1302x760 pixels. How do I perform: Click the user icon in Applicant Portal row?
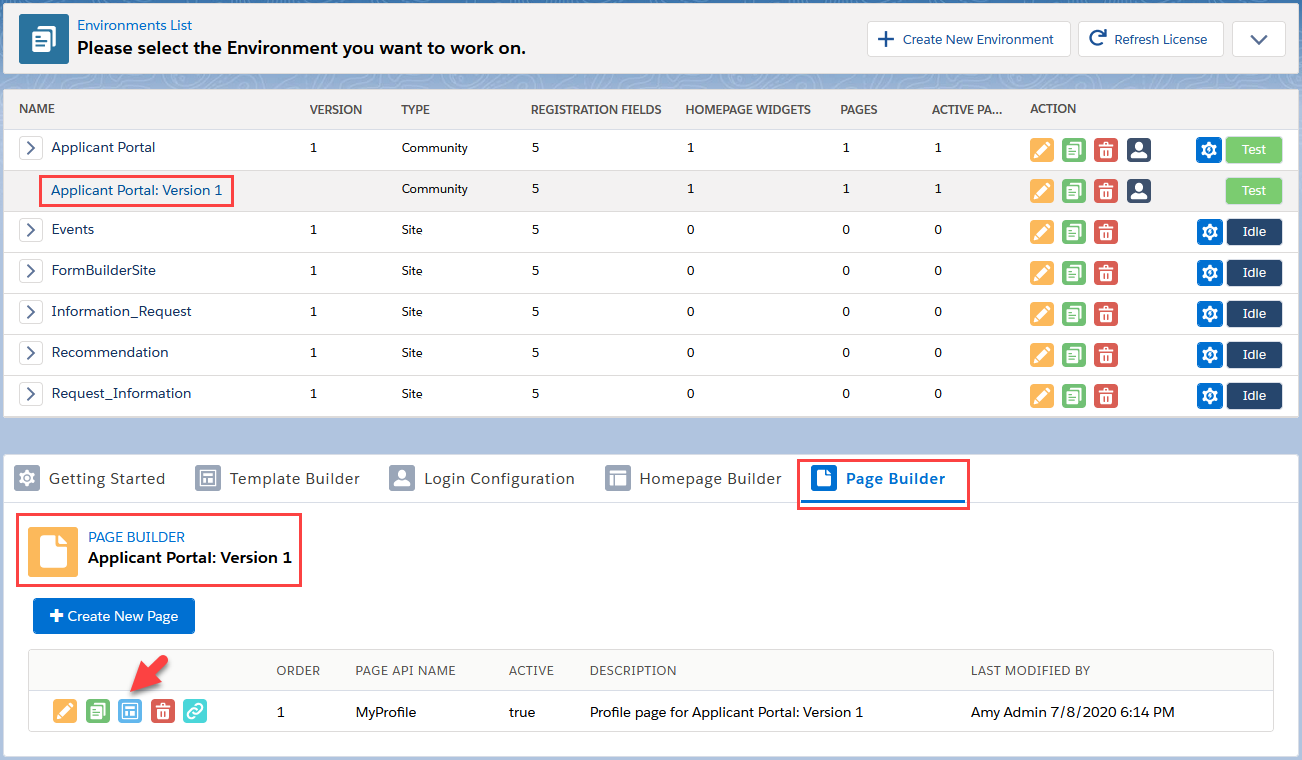(1138, 150)
